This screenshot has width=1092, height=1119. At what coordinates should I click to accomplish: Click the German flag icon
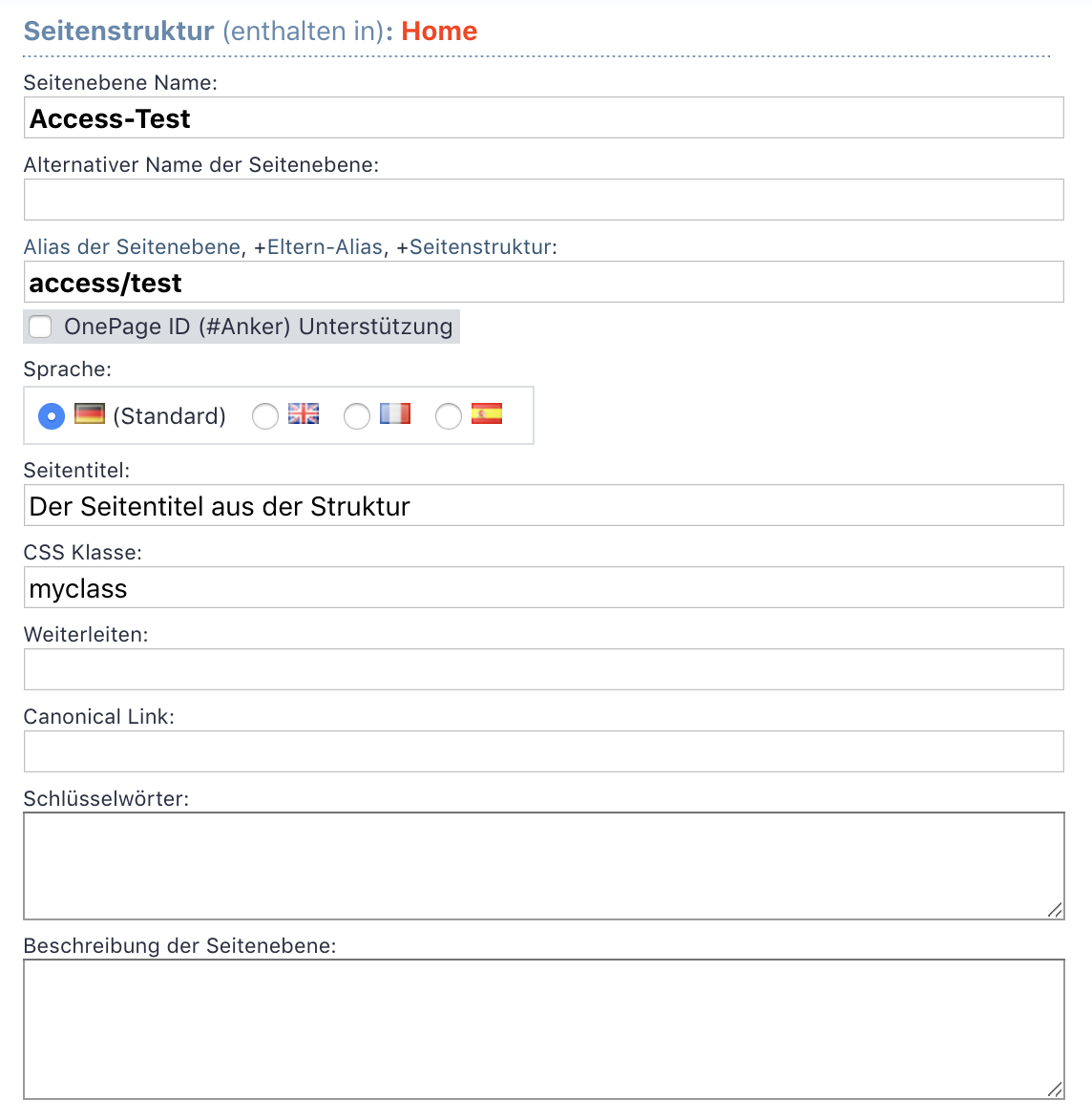(x=89, y=414)
